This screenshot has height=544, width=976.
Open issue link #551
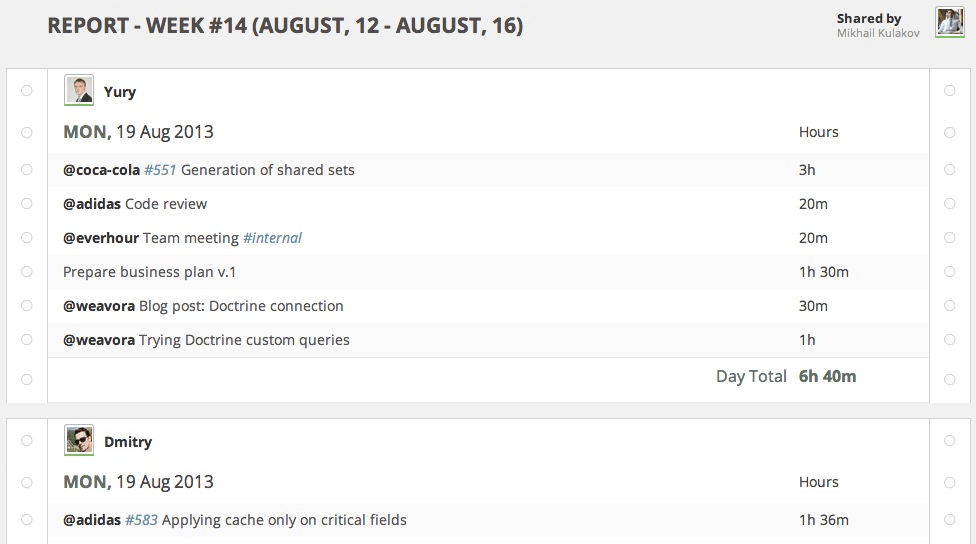tap(160, 170)
